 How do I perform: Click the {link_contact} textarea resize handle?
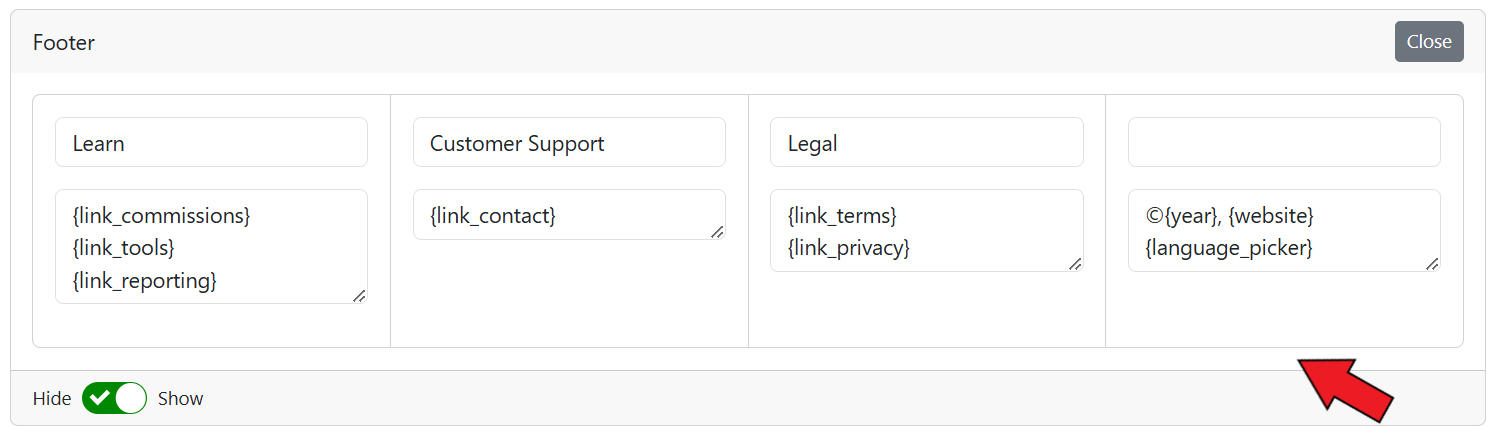coord(717,231)
